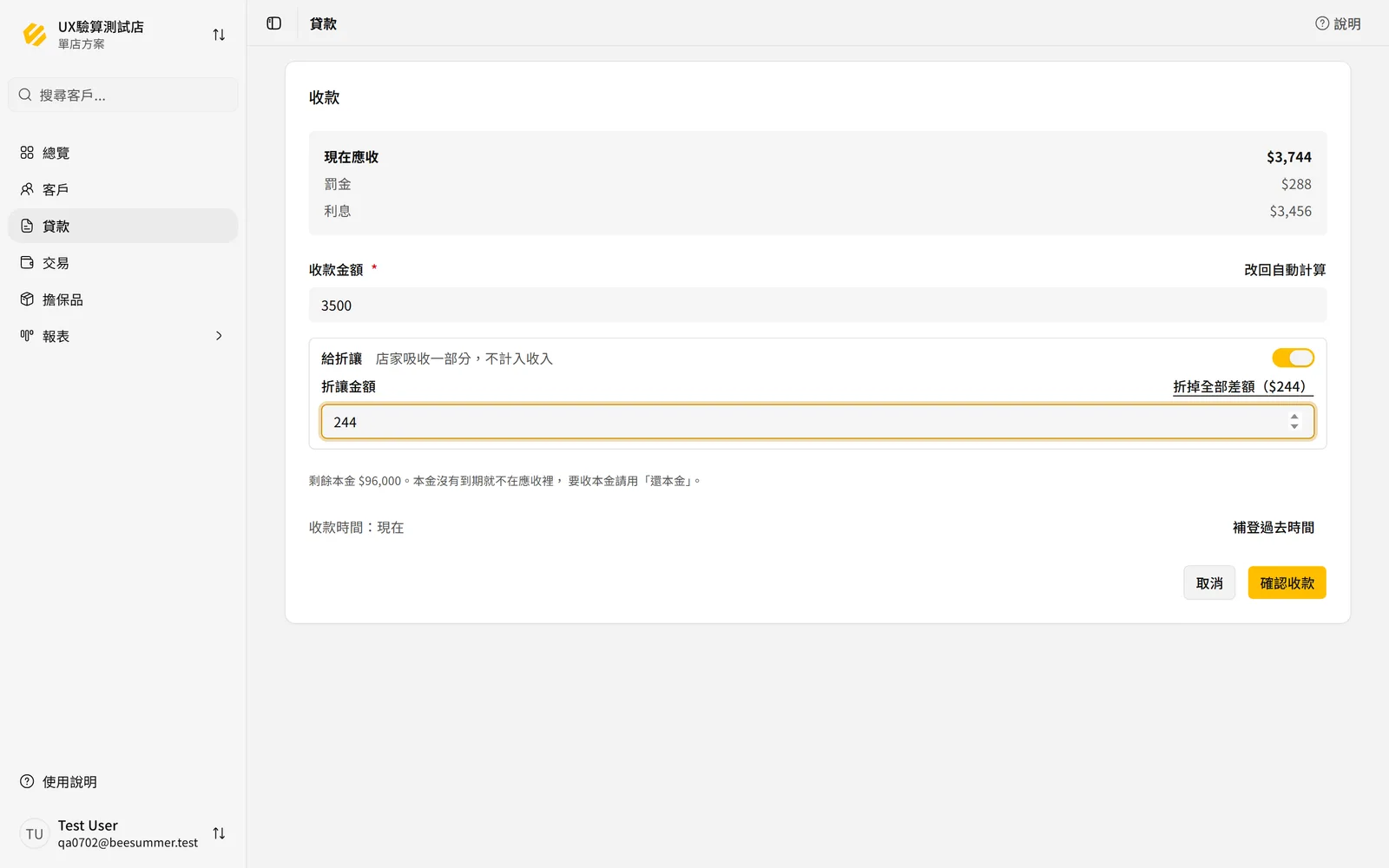Click the 罰金 $288 amount
The width and height of the screenshot is (1389, 868).
point(1296,184)
